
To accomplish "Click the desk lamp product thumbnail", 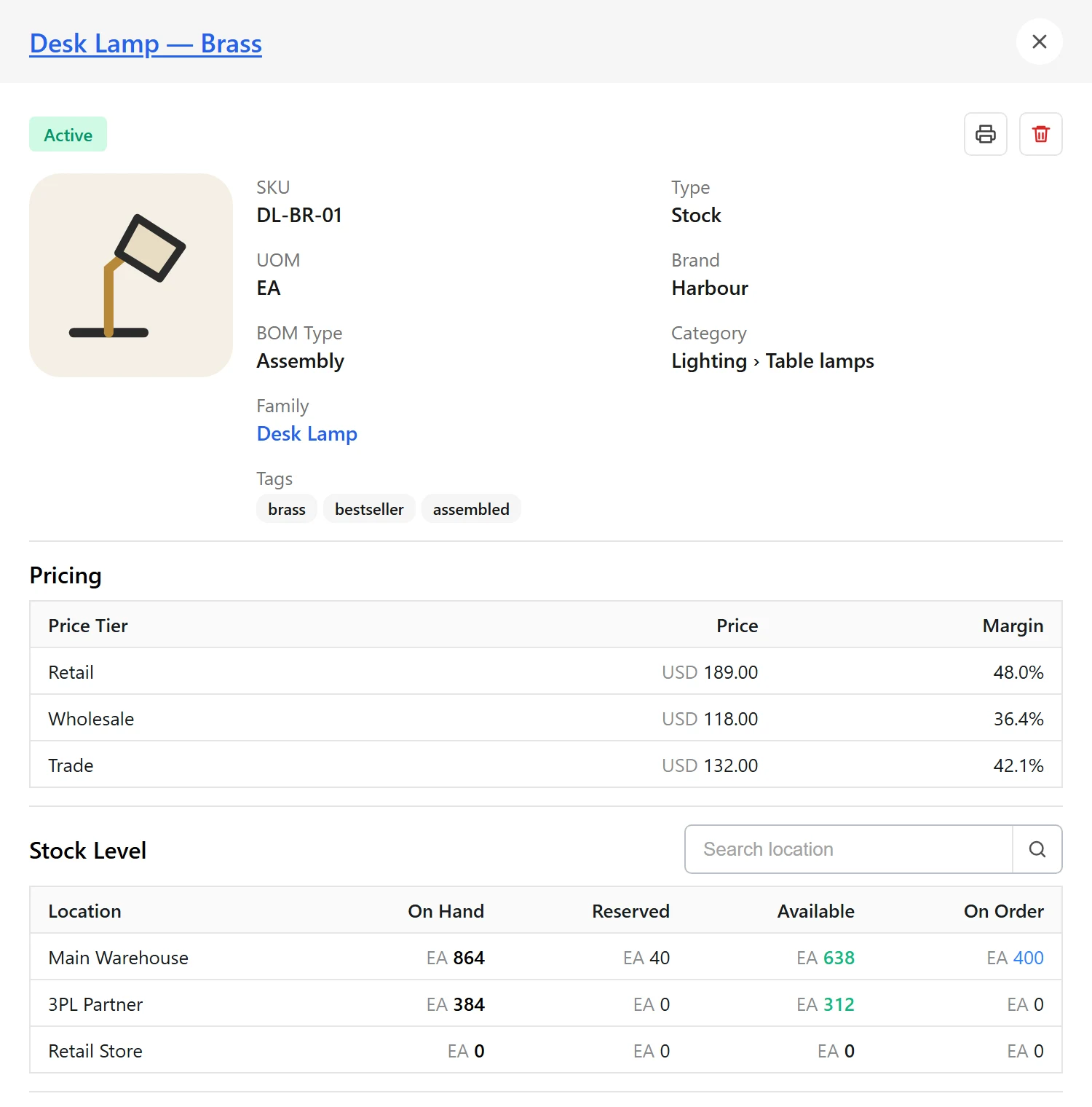I will tap(131, 275).
